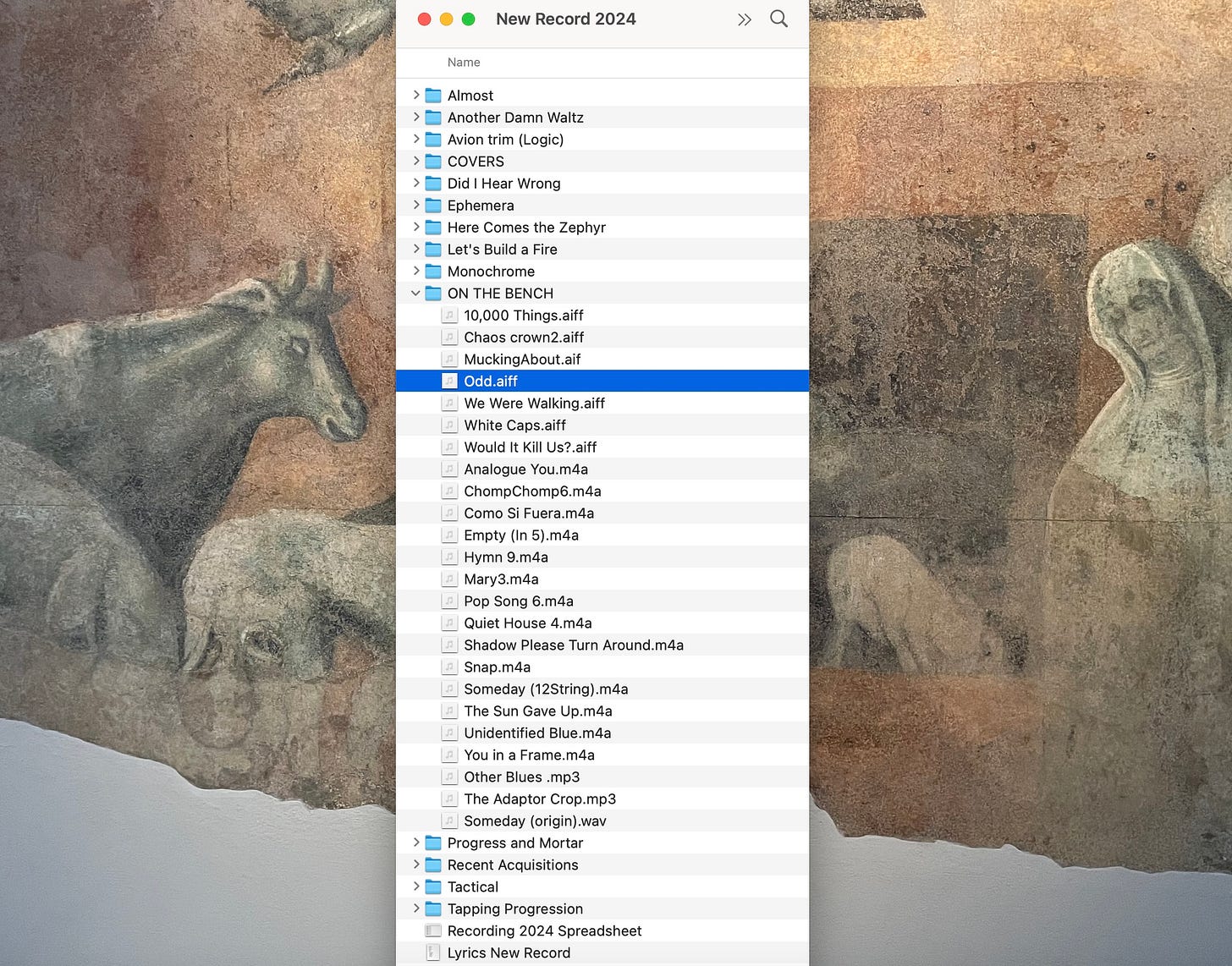Screen dimensions: 1232x966
Task: Select Someday (12String).m4a
Action: [x=602, y=689]
